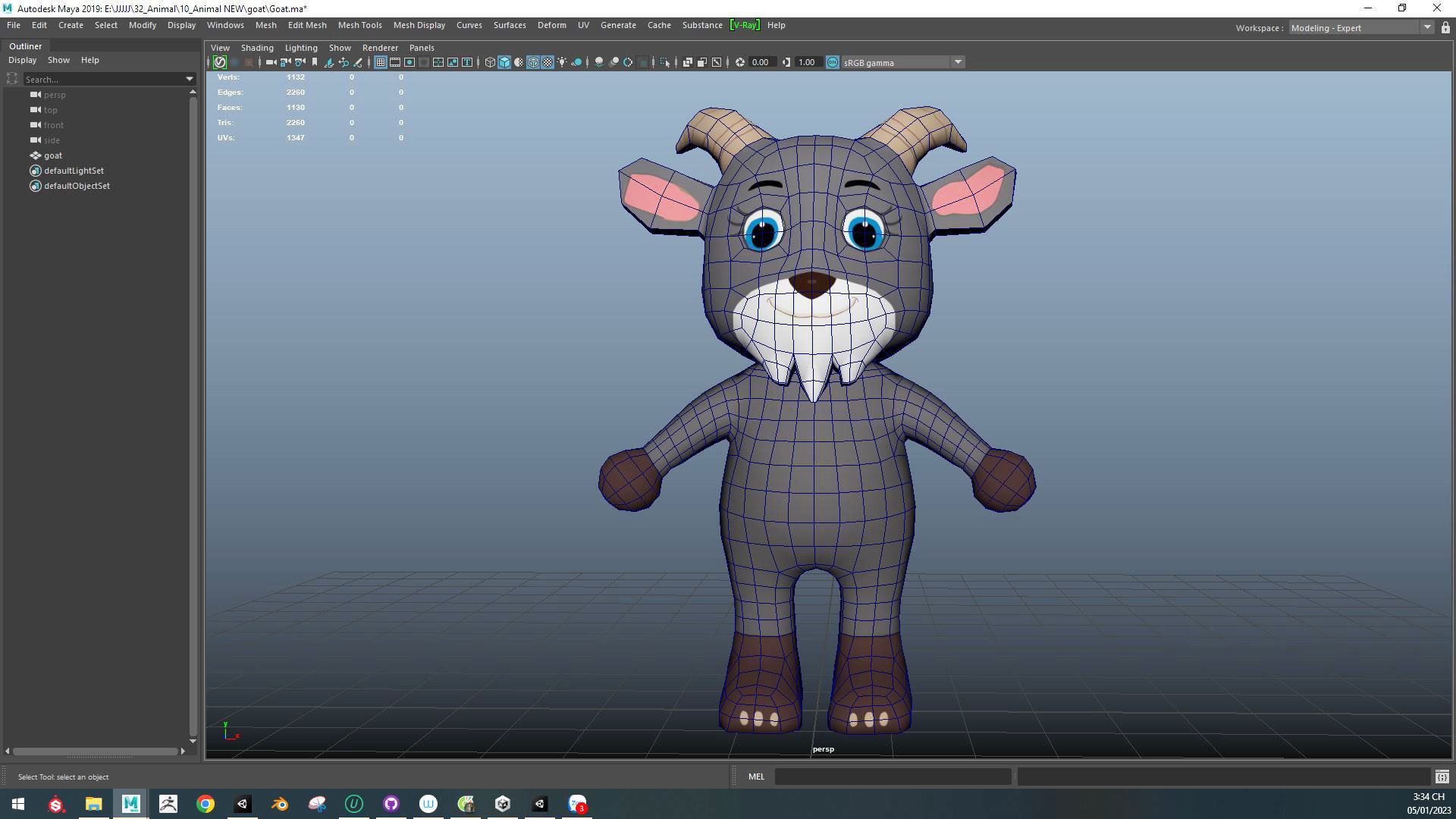
Task: Select defaultObjectSet in the Outliner
Action: click(77, 186)
